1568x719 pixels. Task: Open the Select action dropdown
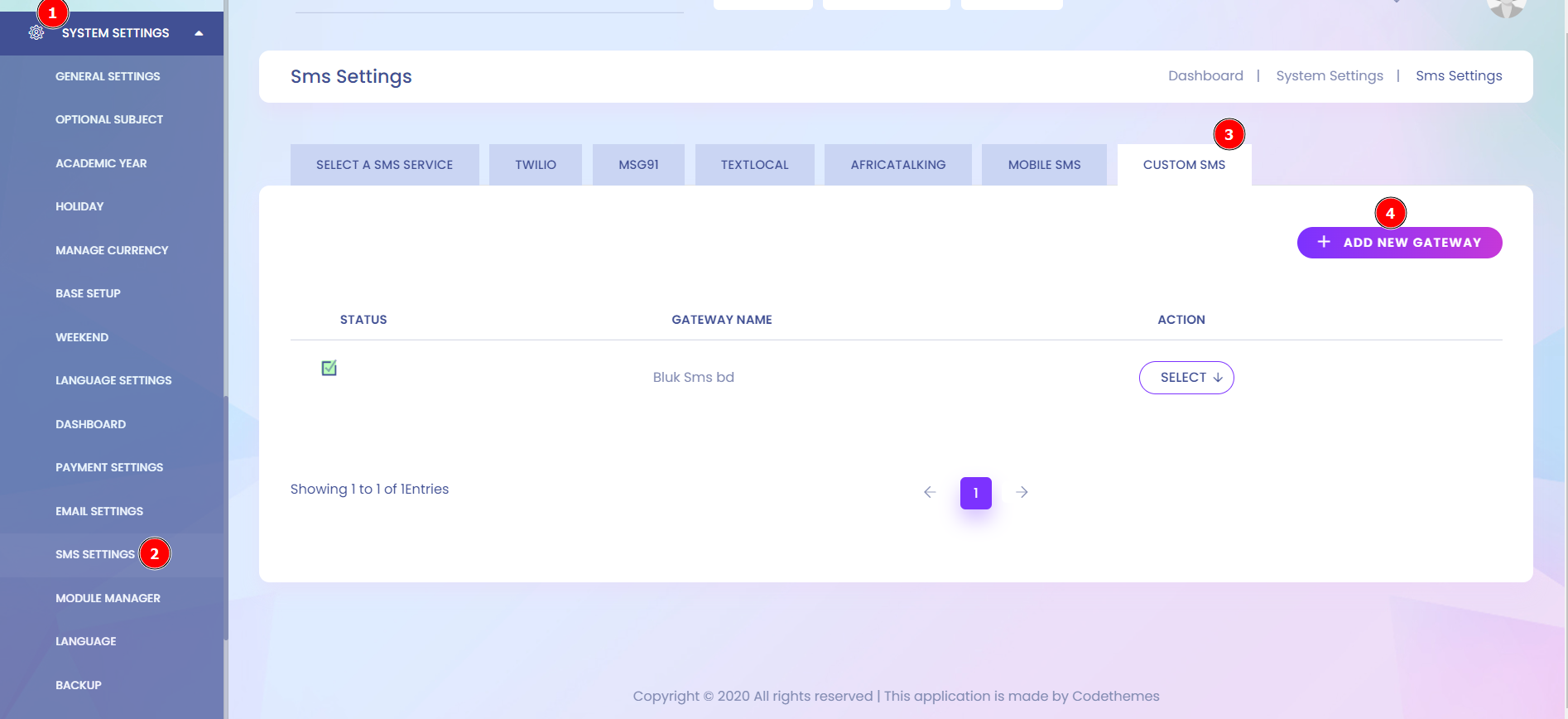coord(1186,378)
